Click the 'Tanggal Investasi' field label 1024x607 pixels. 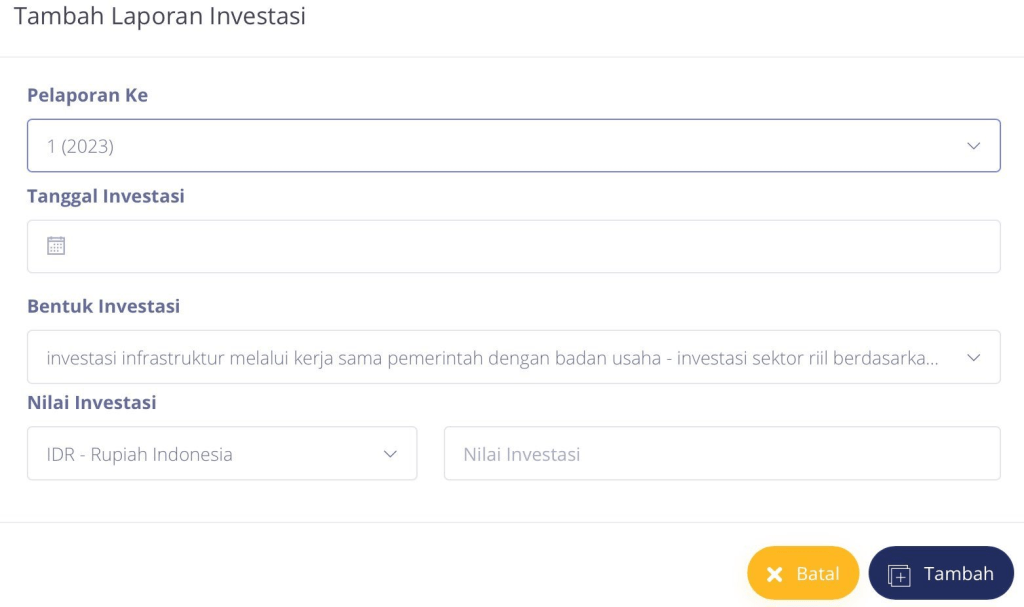point(105,196)
